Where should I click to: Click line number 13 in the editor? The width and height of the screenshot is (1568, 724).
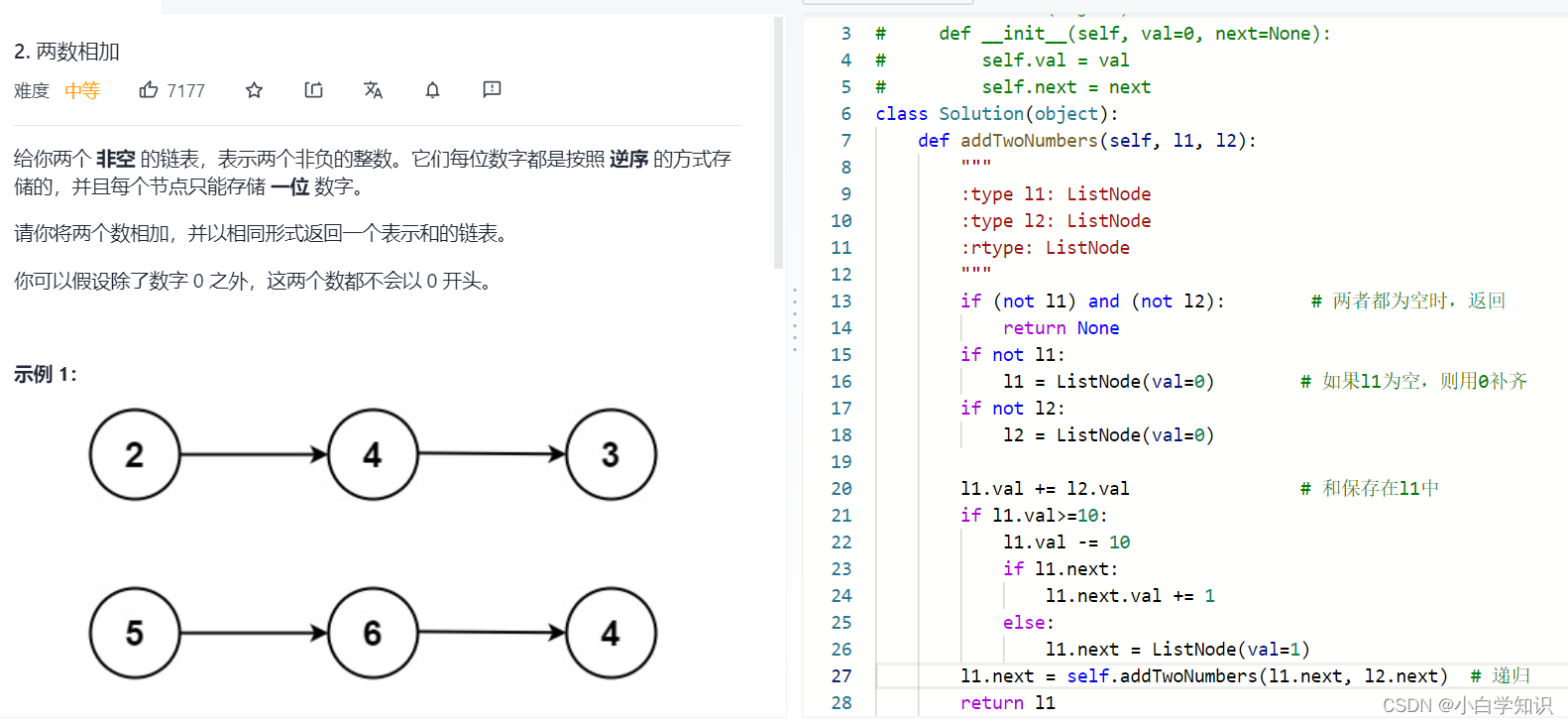841,302
